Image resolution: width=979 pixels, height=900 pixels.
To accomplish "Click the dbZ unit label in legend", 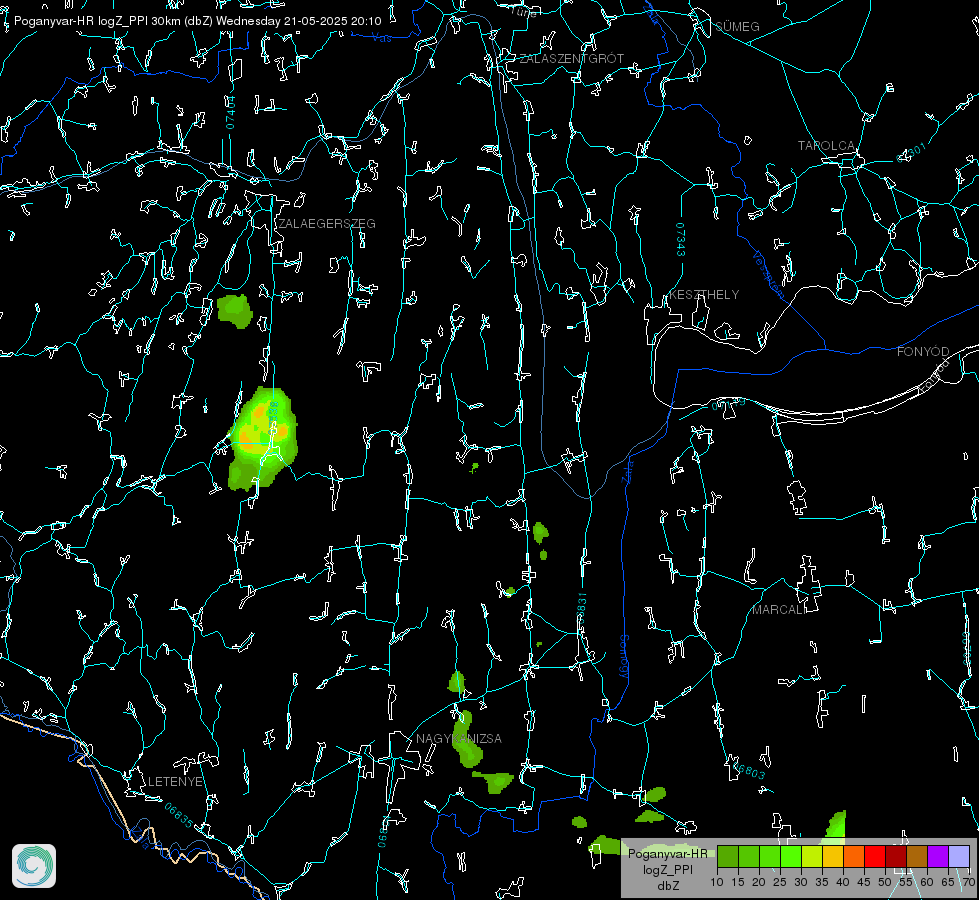I will coord(667,886).
